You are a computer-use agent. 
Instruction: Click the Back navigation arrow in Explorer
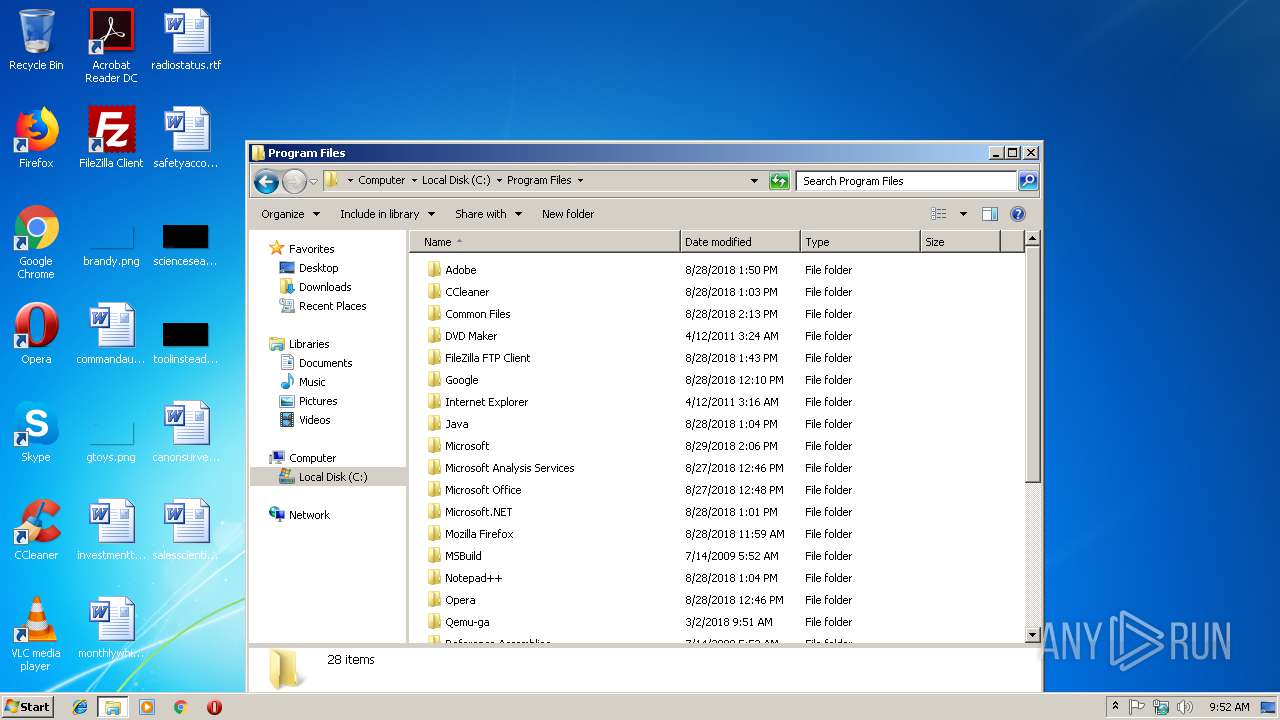[266, 181]
